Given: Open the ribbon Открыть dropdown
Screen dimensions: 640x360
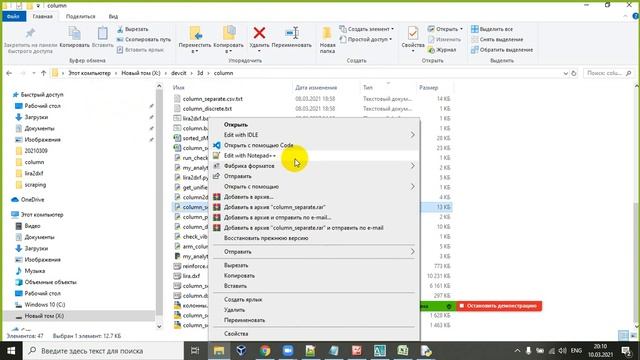Looking at the screenshot, I should coord(445,29).
